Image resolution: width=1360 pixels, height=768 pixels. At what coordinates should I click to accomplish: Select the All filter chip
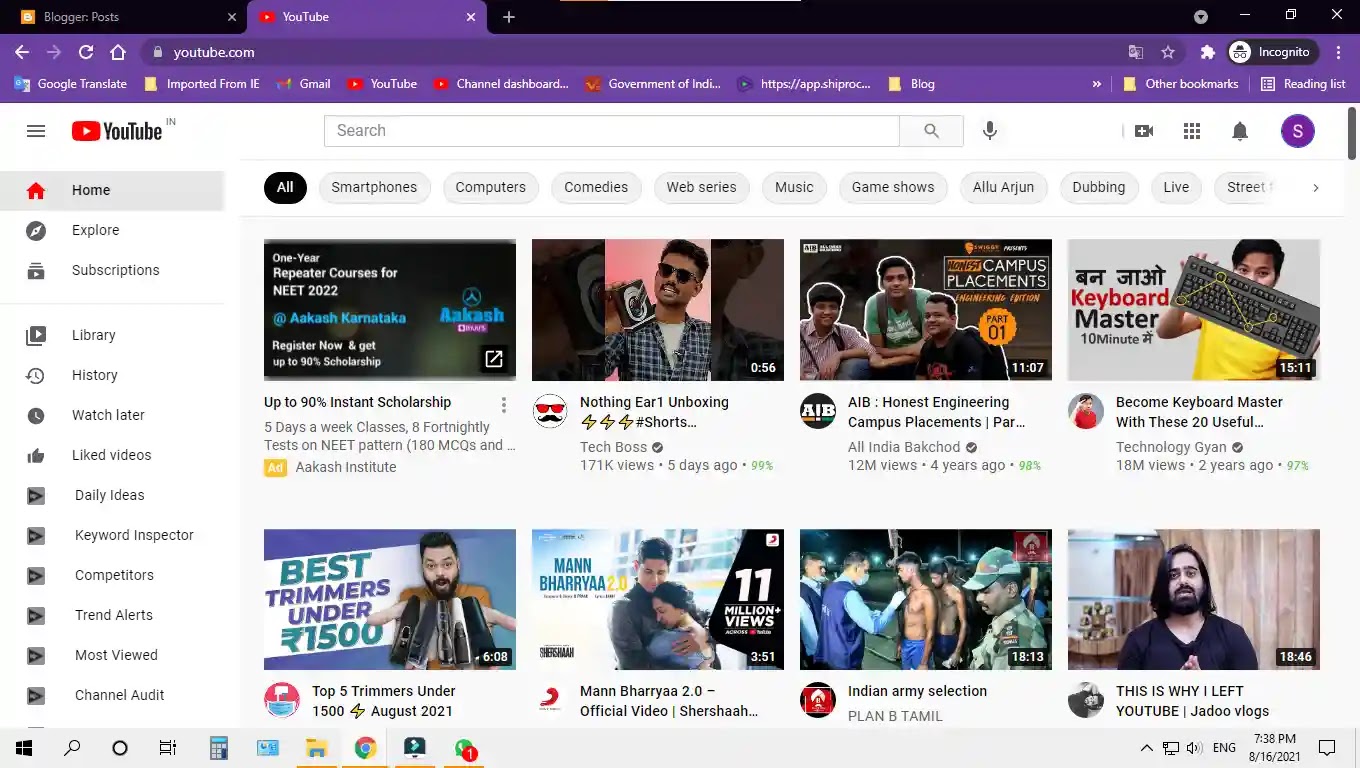point(285,187)
